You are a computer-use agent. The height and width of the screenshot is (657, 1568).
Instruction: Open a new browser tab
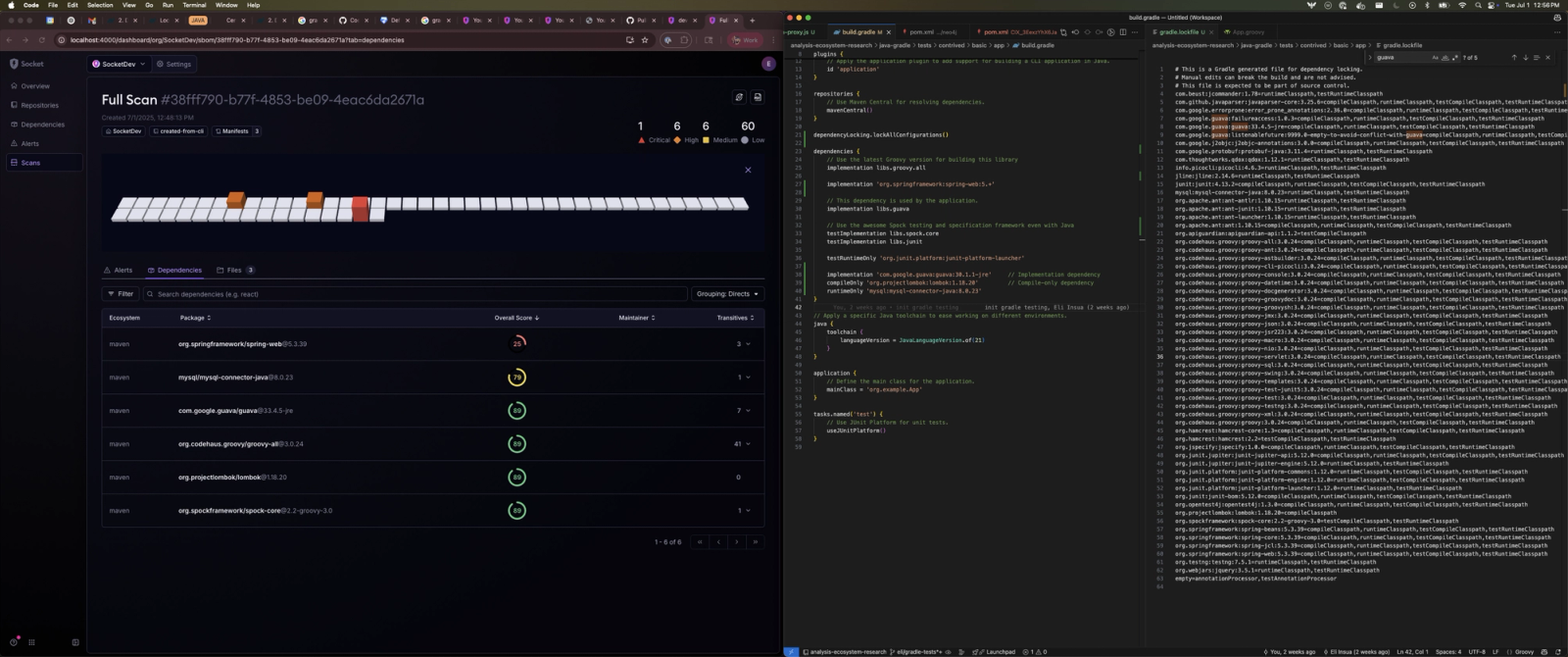tap(753, 20)
